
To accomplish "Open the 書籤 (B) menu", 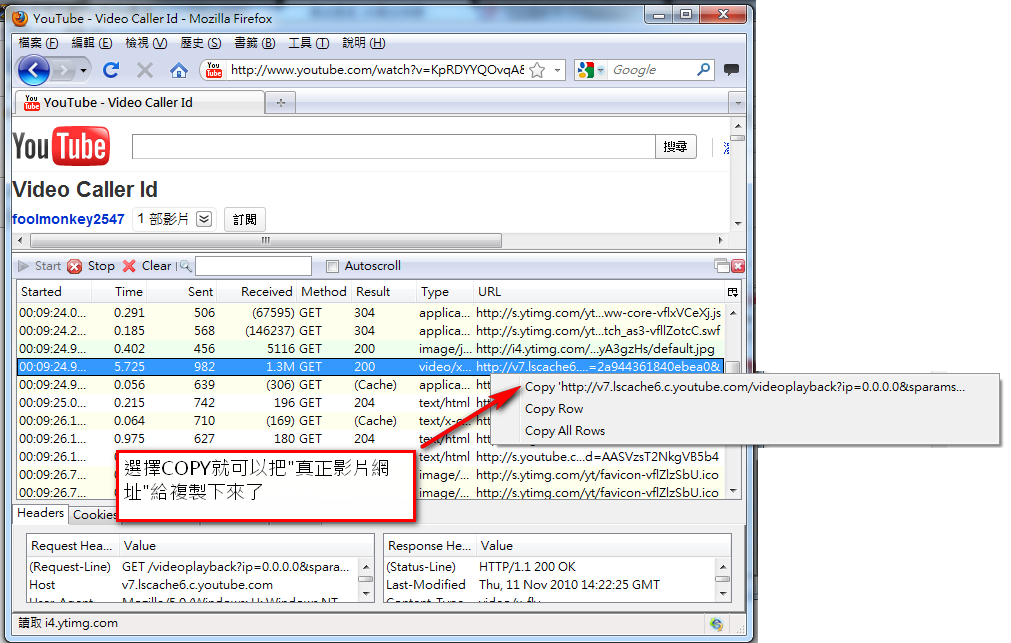I will tap(255, 43).
